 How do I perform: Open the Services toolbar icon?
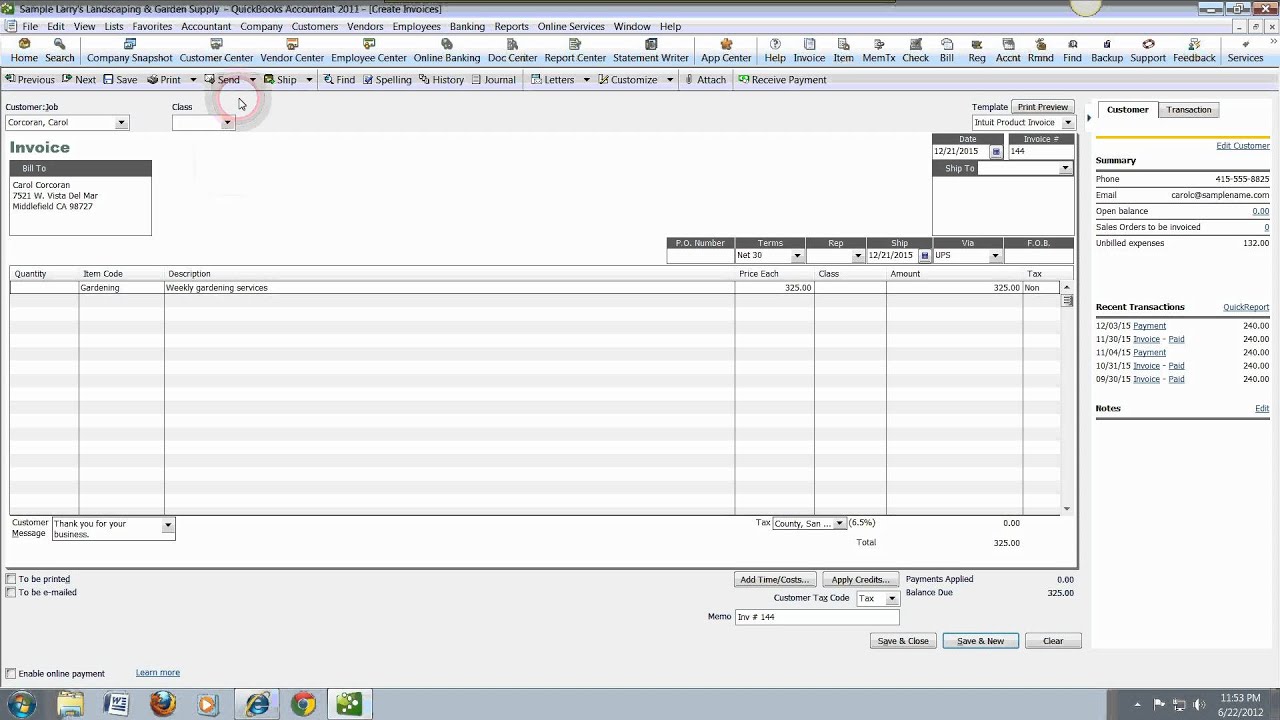coord(1245,51)
